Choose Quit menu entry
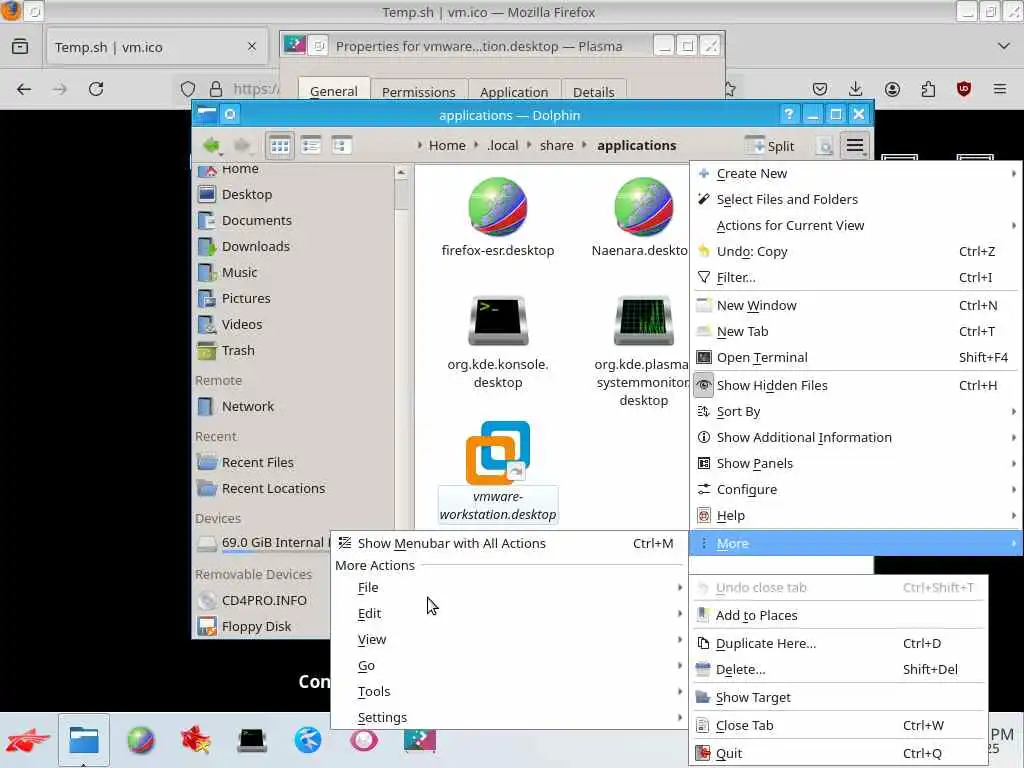Viewport: 1024px width, 768px height. pyautogui.click(x=839, y=754)
